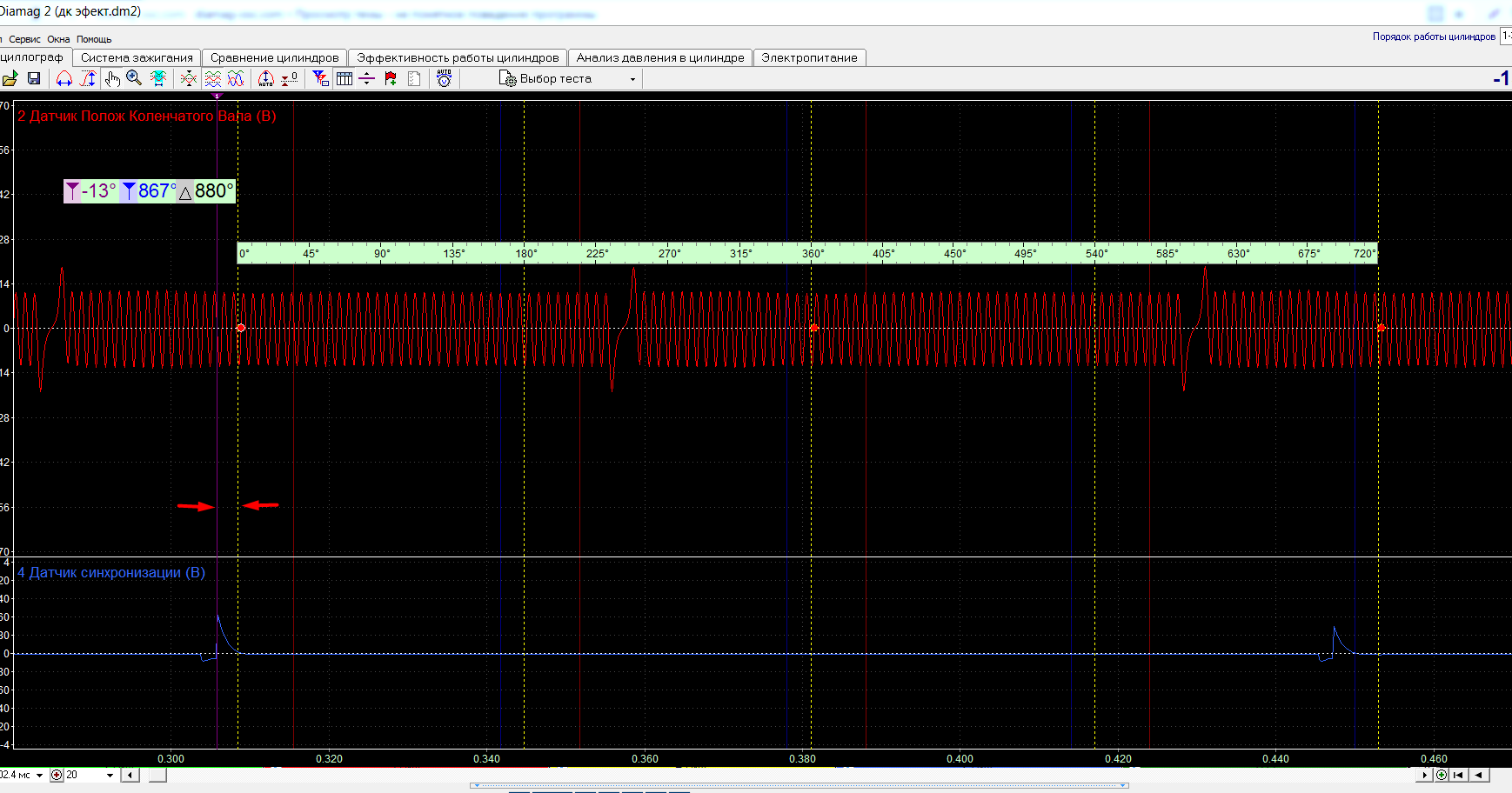The width and height of the screenshot is (1512, 793).
Task: Switch to Сравнение цилиндров tab
Action: tap(274, 57)
